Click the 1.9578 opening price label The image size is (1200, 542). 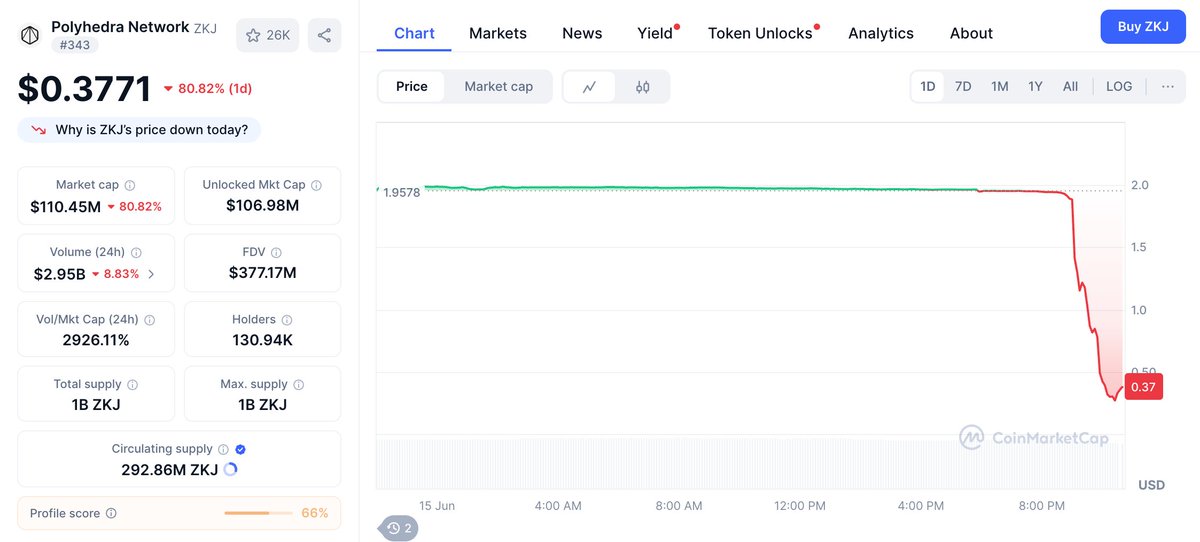tap(402, 192)
